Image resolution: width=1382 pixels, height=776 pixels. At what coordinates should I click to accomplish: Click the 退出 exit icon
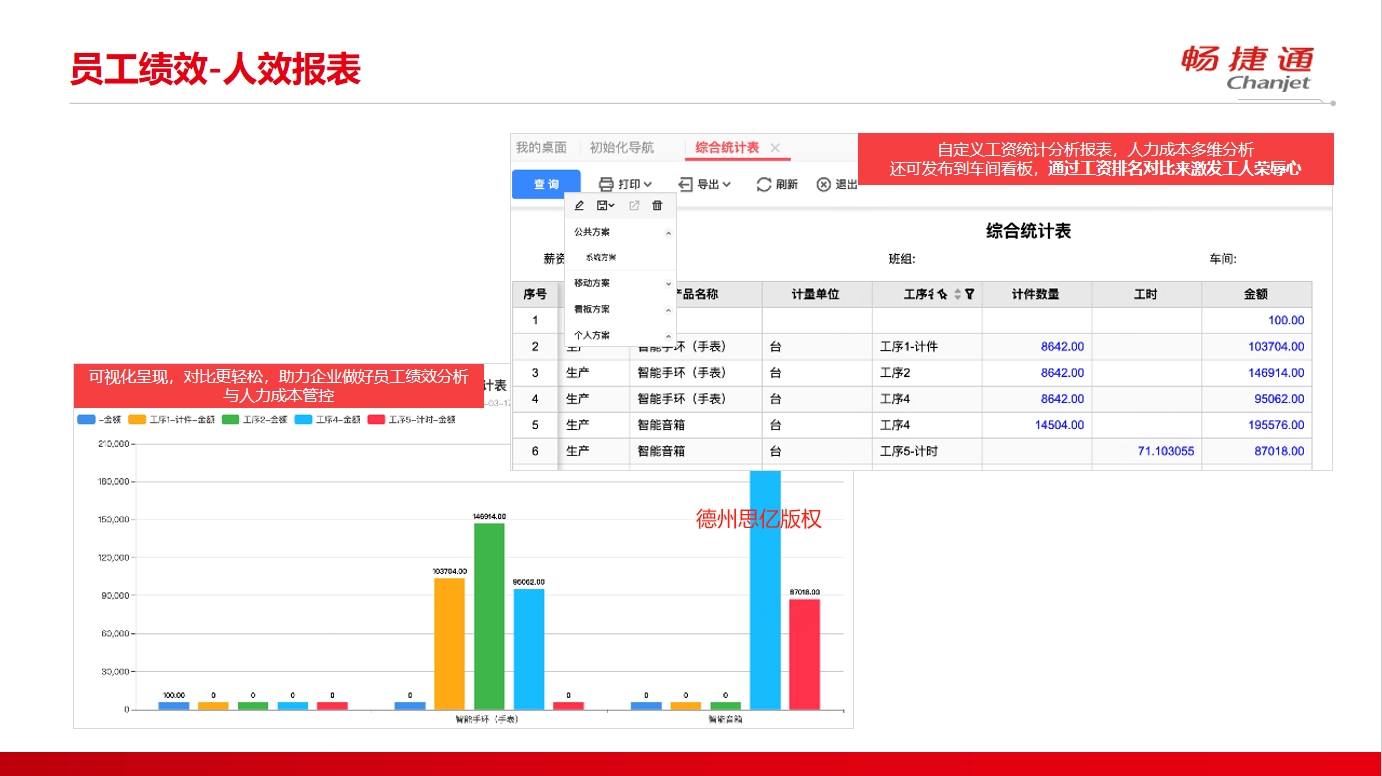[x=824, y=184]
